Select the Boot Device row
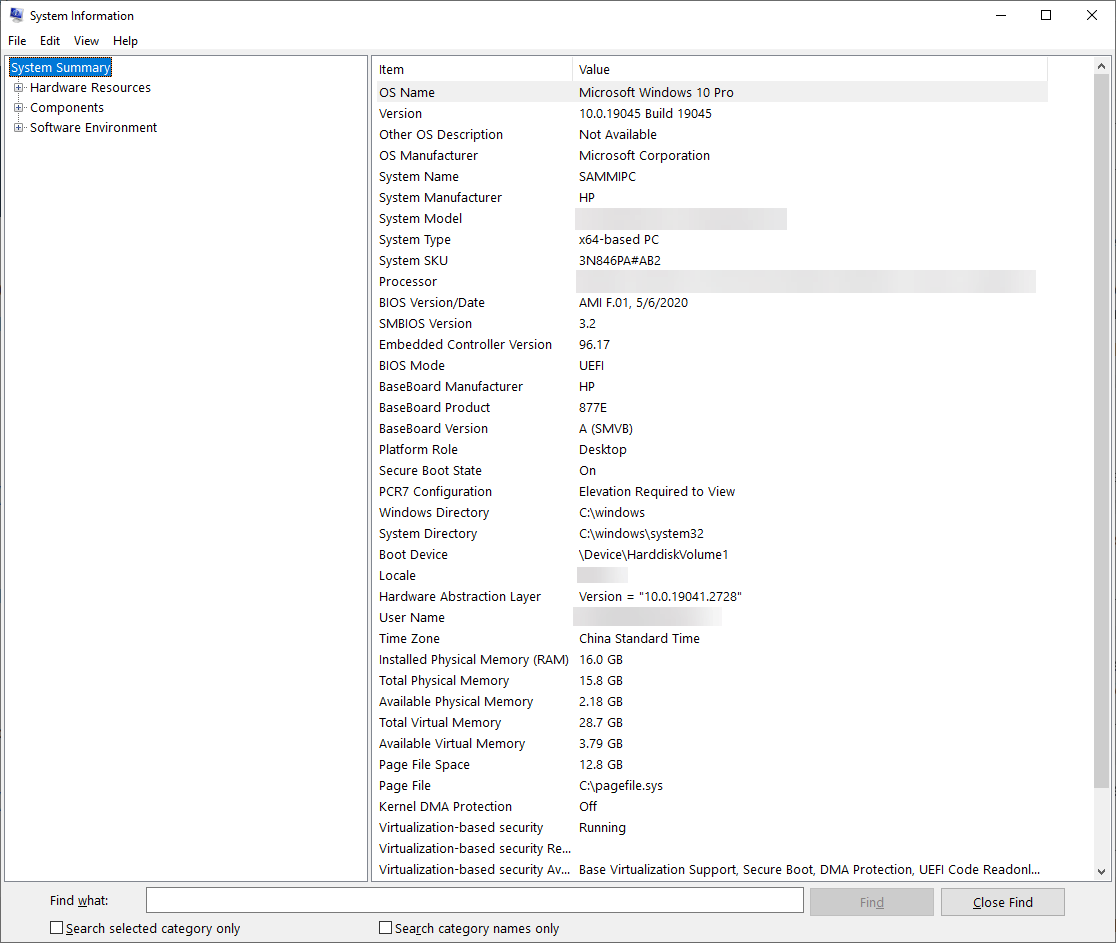Screen dimensions: 1116x943 point(712,554)
